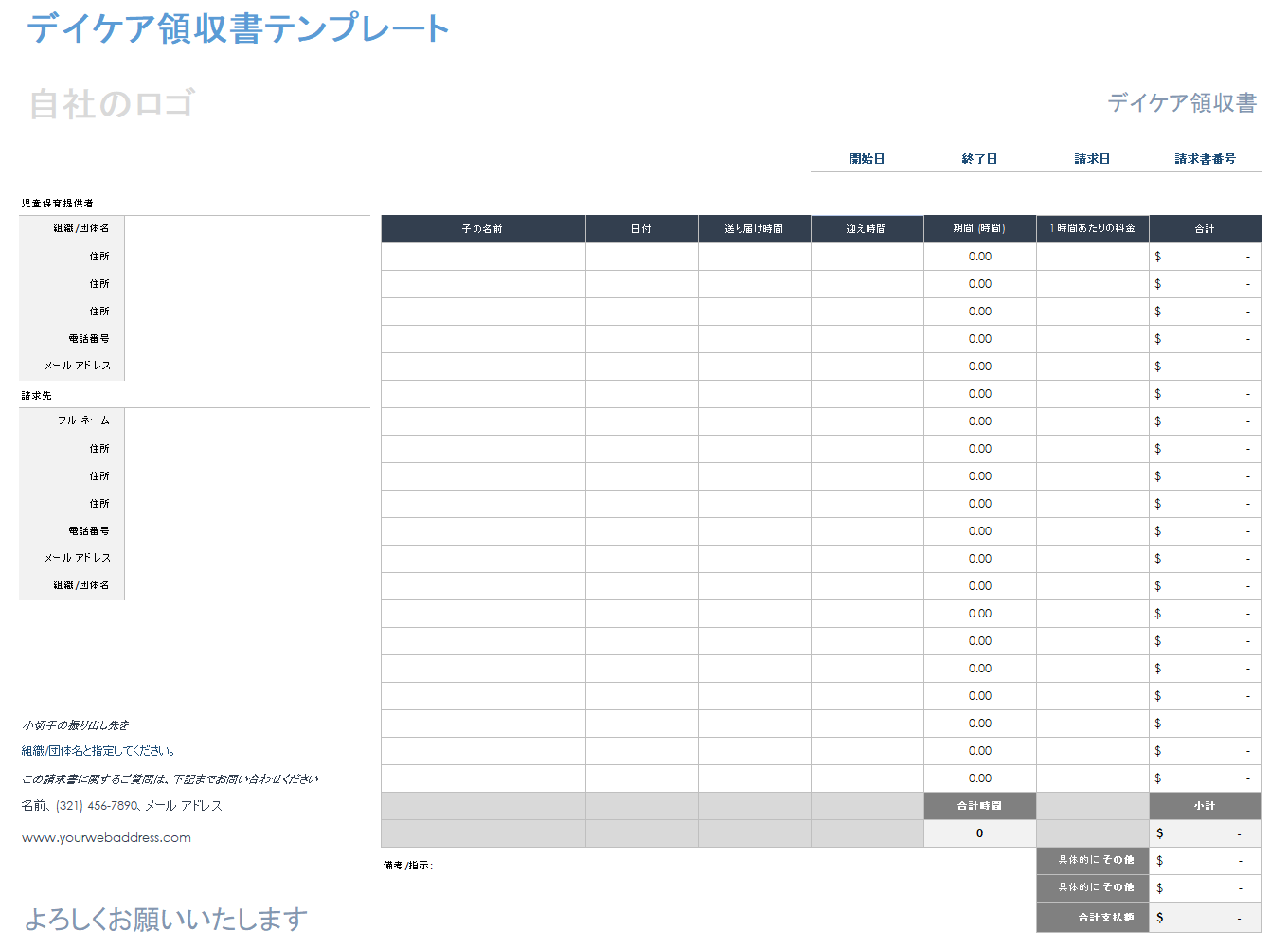Click the 児童保育提供者 section label

point(58,204)
